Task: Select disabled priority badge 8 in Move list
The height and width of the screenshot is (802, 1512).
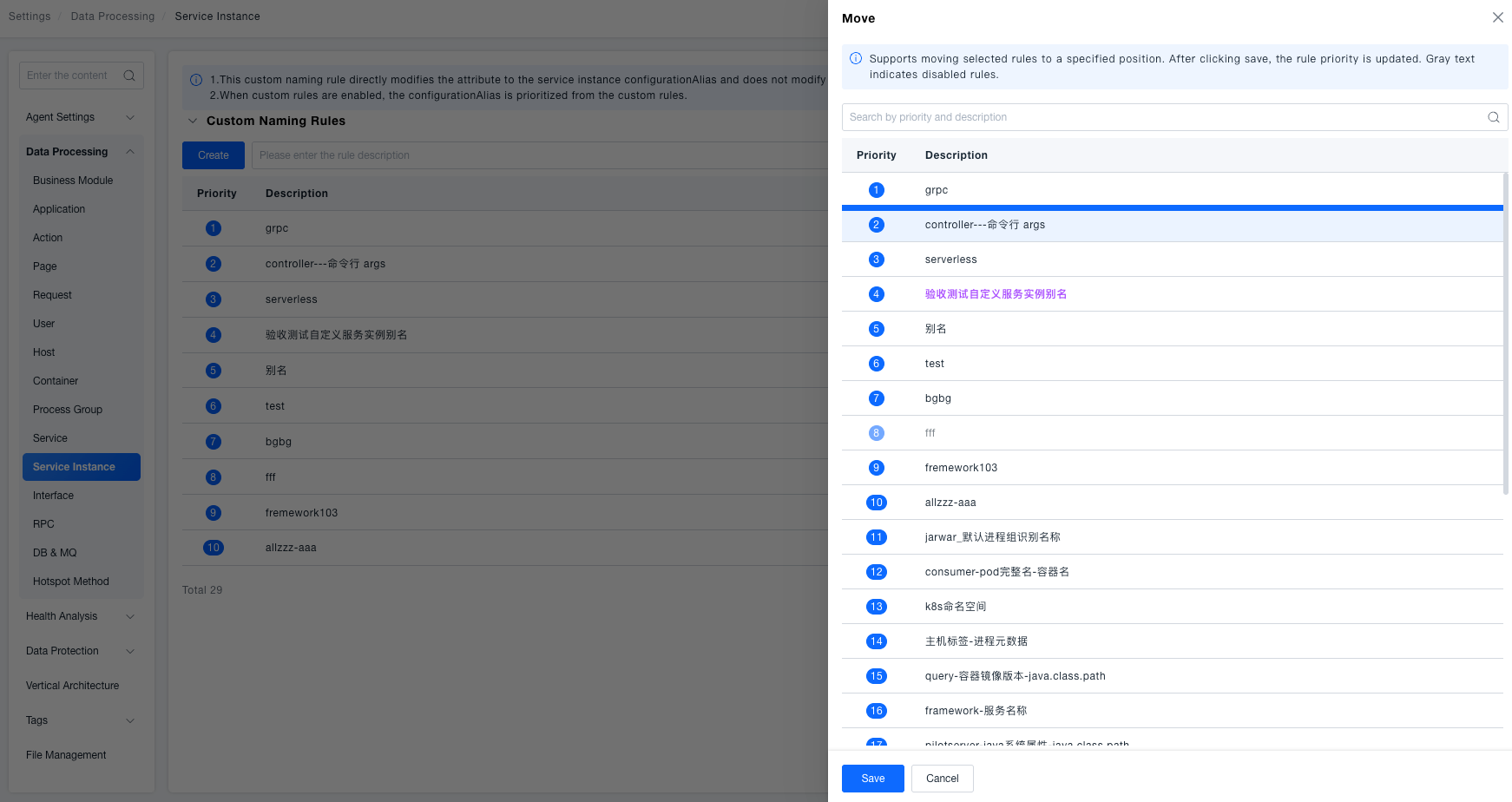Action: coord(877,433)
